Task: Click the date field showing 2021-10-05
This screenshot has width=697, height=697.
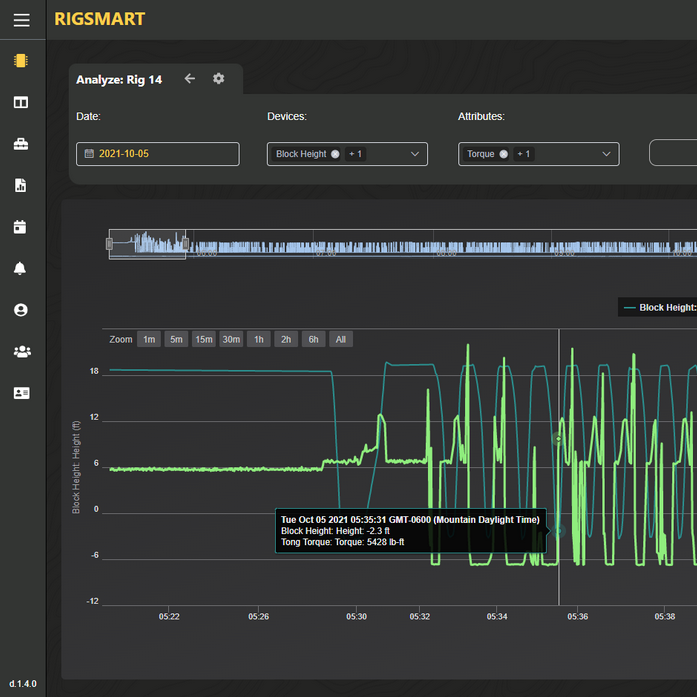Action: tap(158, 154)
